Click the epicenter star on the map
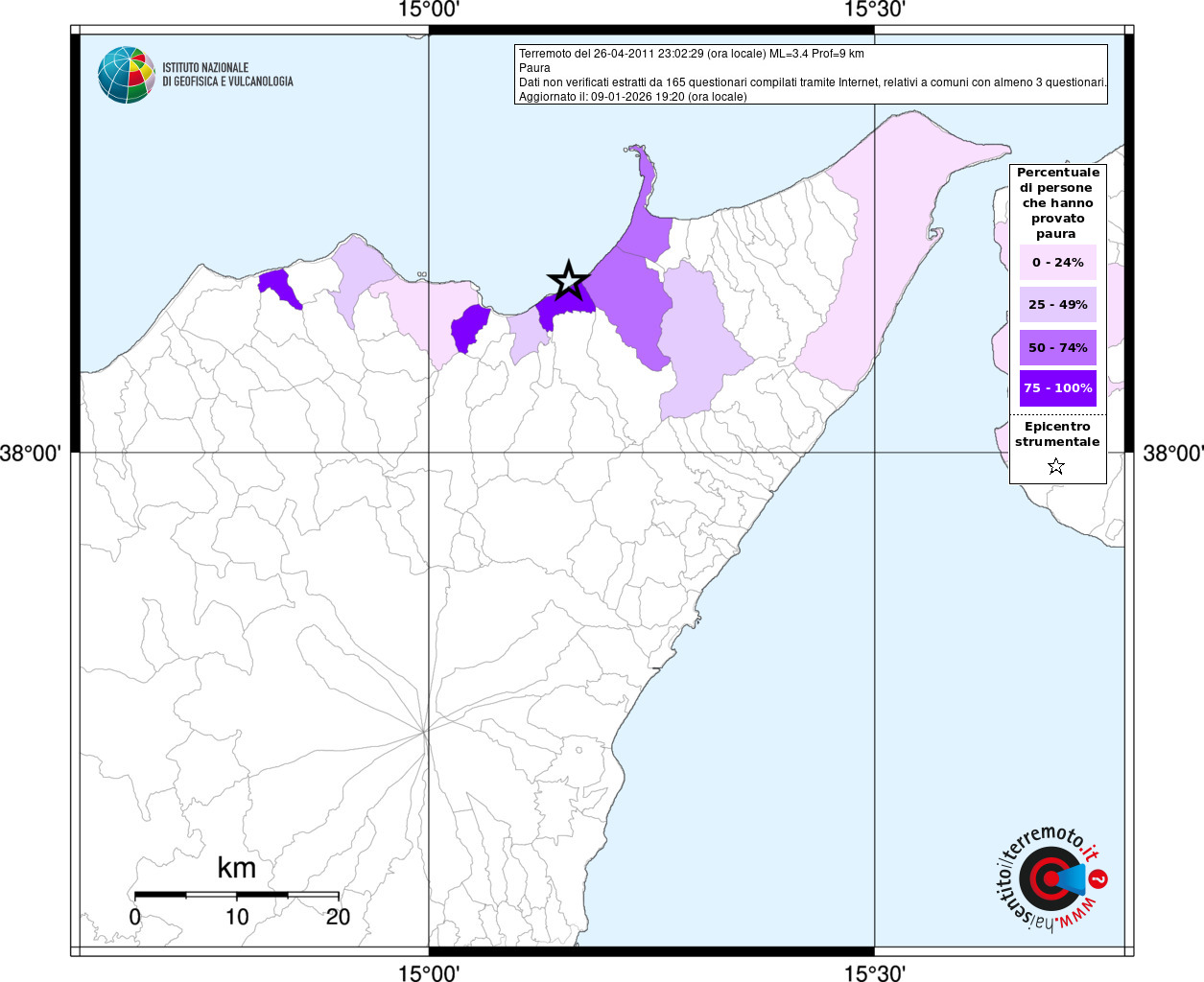 [x=568, y=281]
